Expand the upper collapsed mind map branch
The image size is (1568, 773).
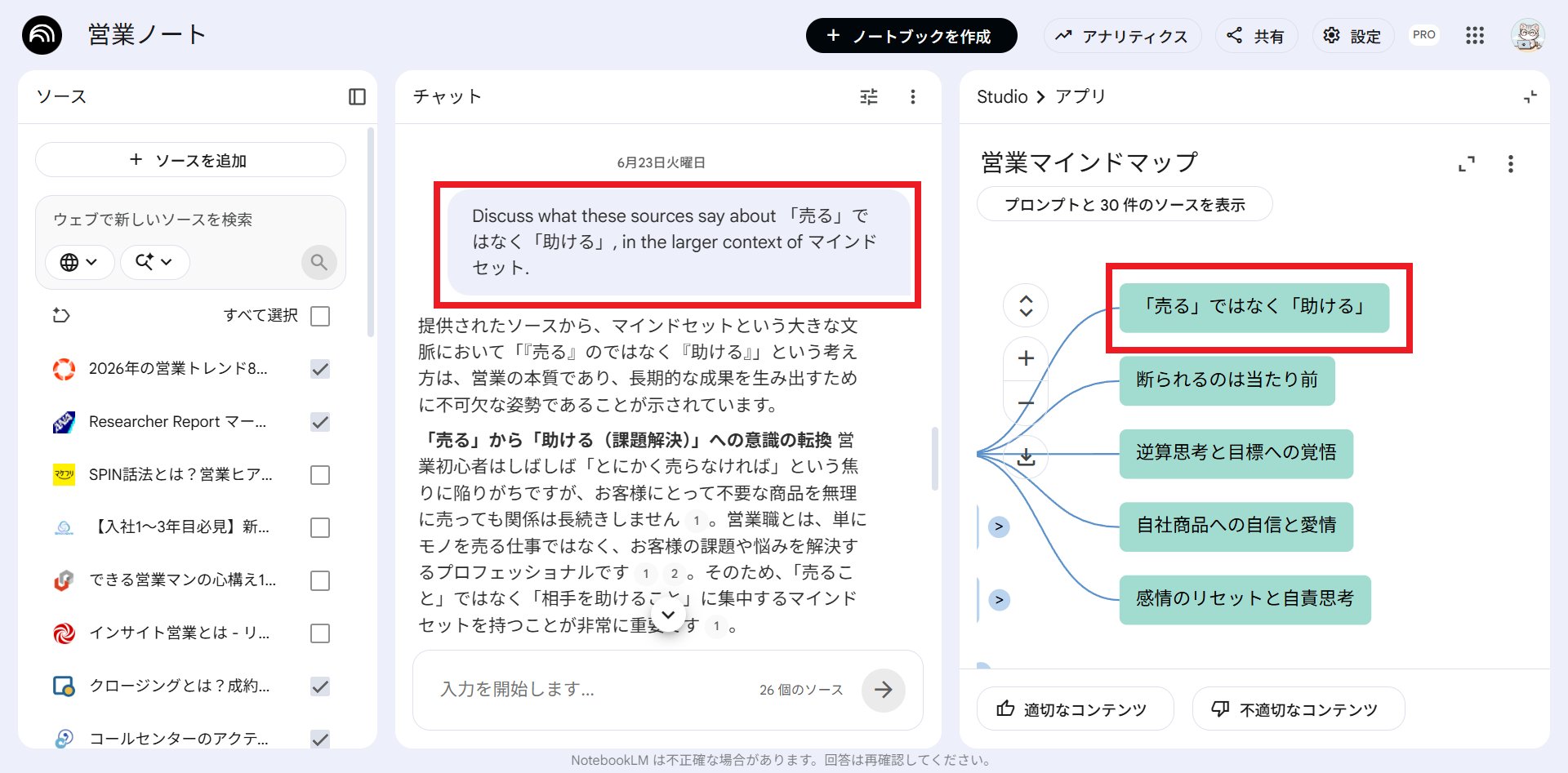point(999,526)
